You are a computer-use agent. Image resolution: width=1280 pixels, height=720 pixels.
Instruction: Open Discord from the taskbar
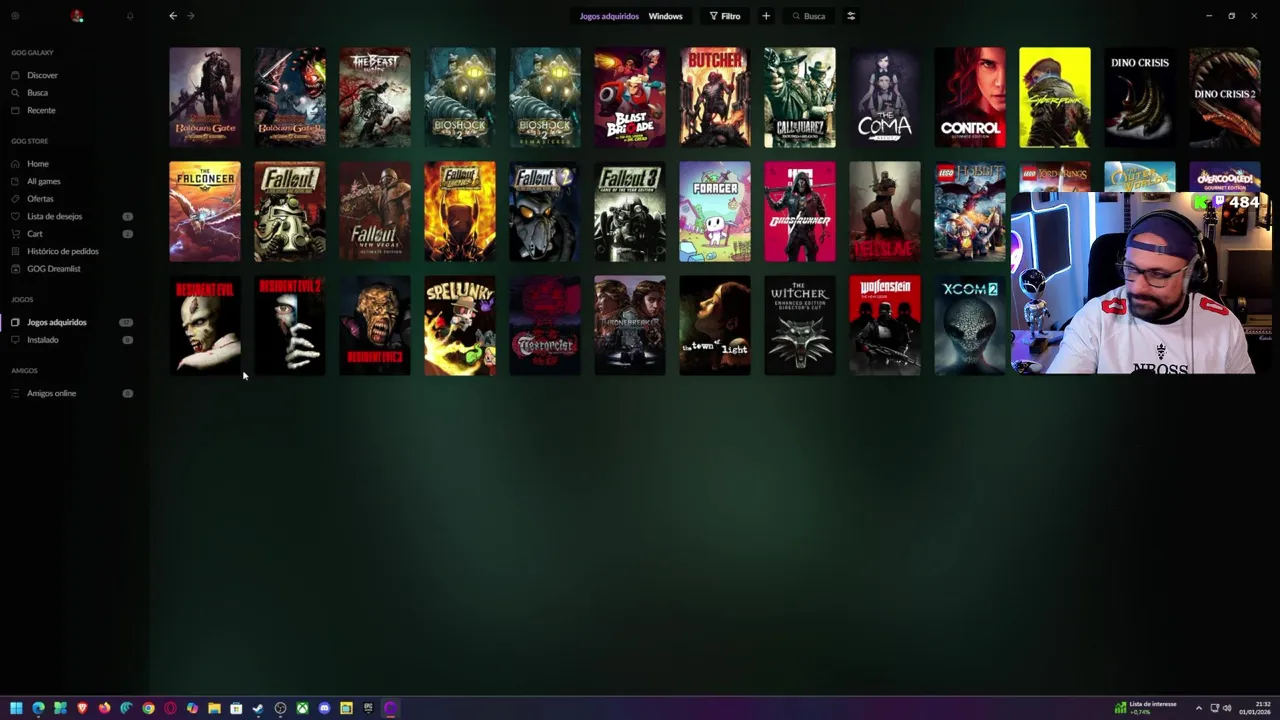(x=324, y=708)
